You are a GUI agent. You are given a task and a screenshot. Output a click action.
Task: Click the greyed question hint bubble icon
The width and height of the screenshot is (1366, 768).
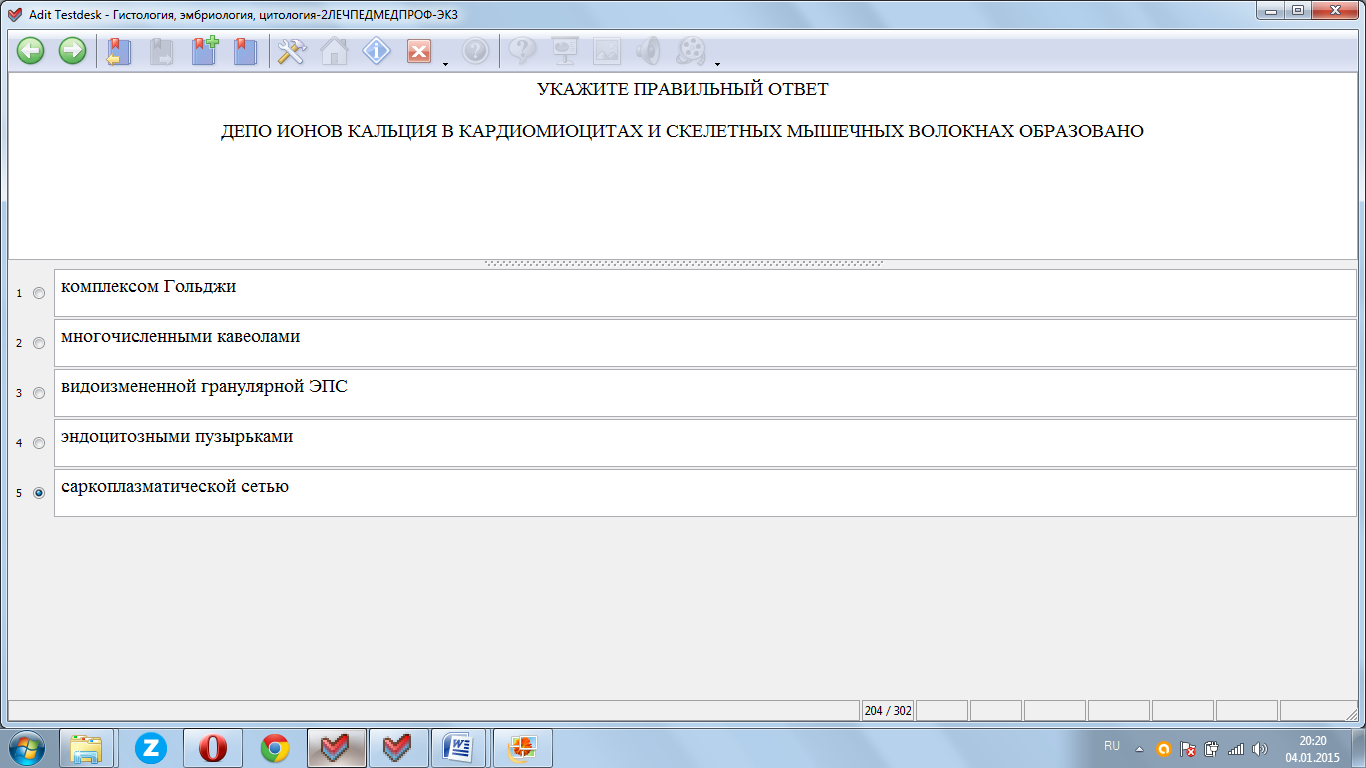523,51
